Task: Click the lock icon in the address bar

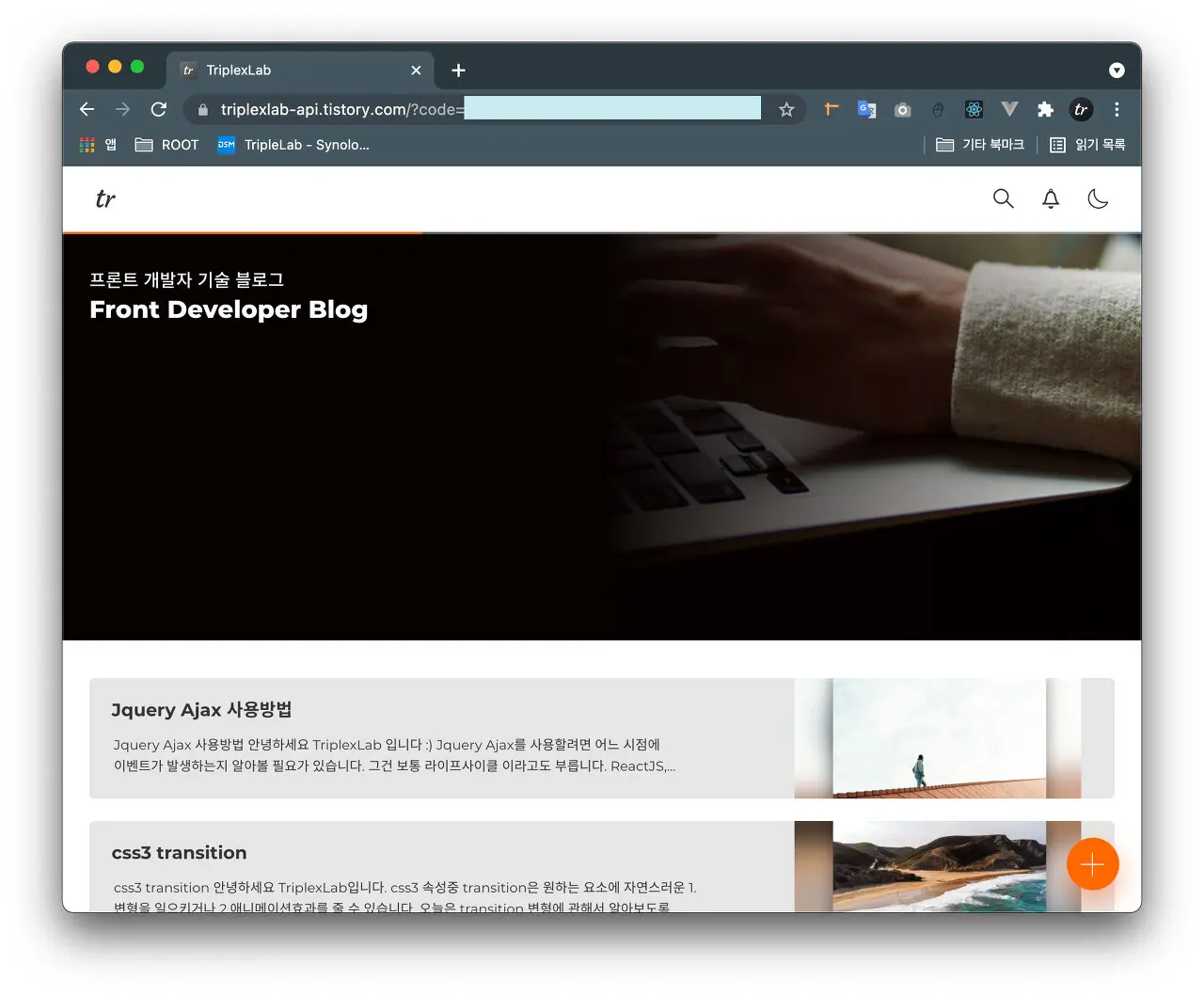Action: tap(202, 110)
